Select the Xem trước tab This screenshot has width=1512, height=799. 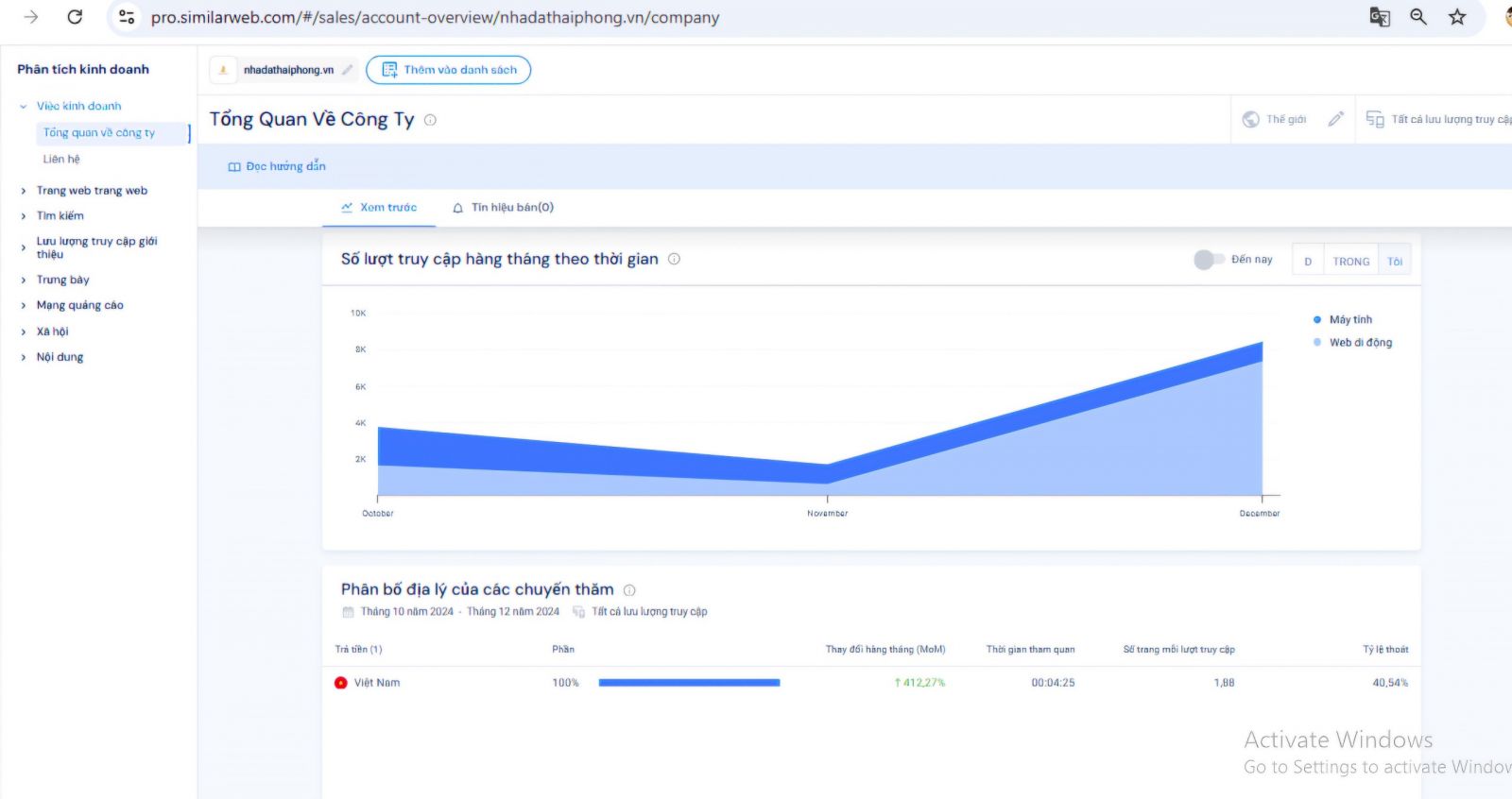click(379, 208)
